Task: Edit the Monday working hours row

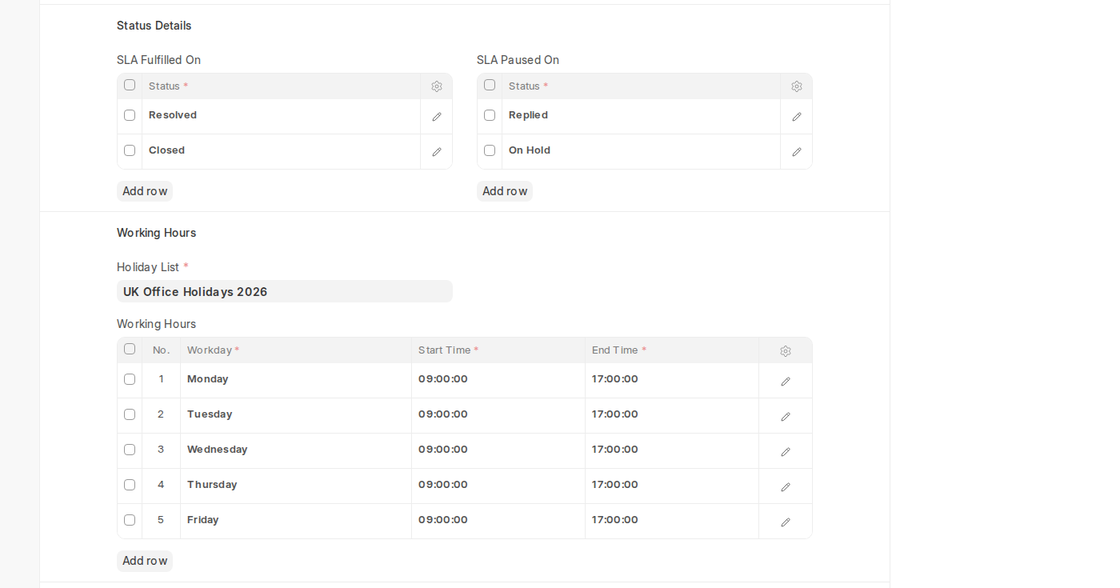Action: click(785, 382)
